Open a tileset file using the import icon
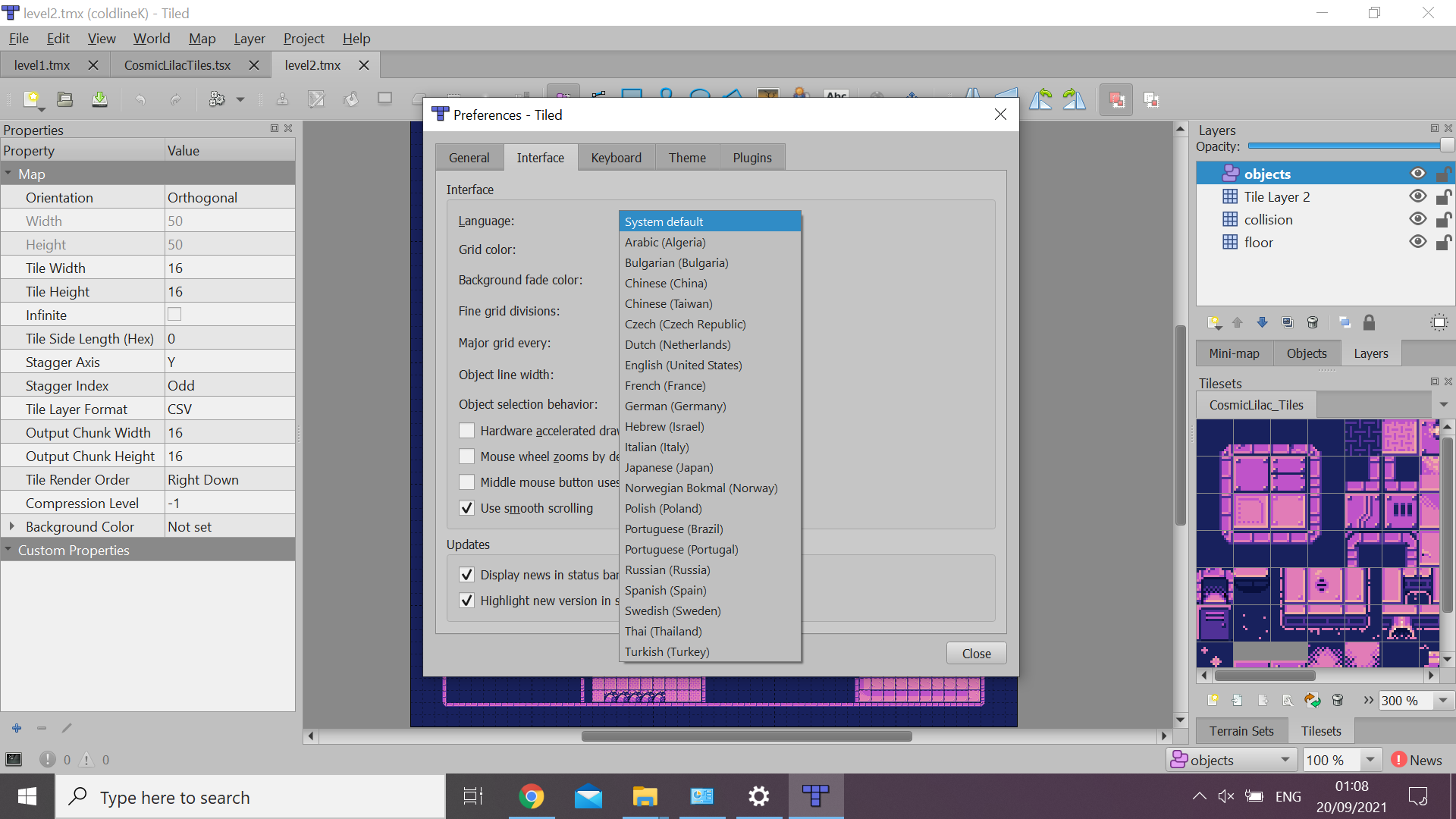Screen dimensions: 1456x819 point(1238,700)
